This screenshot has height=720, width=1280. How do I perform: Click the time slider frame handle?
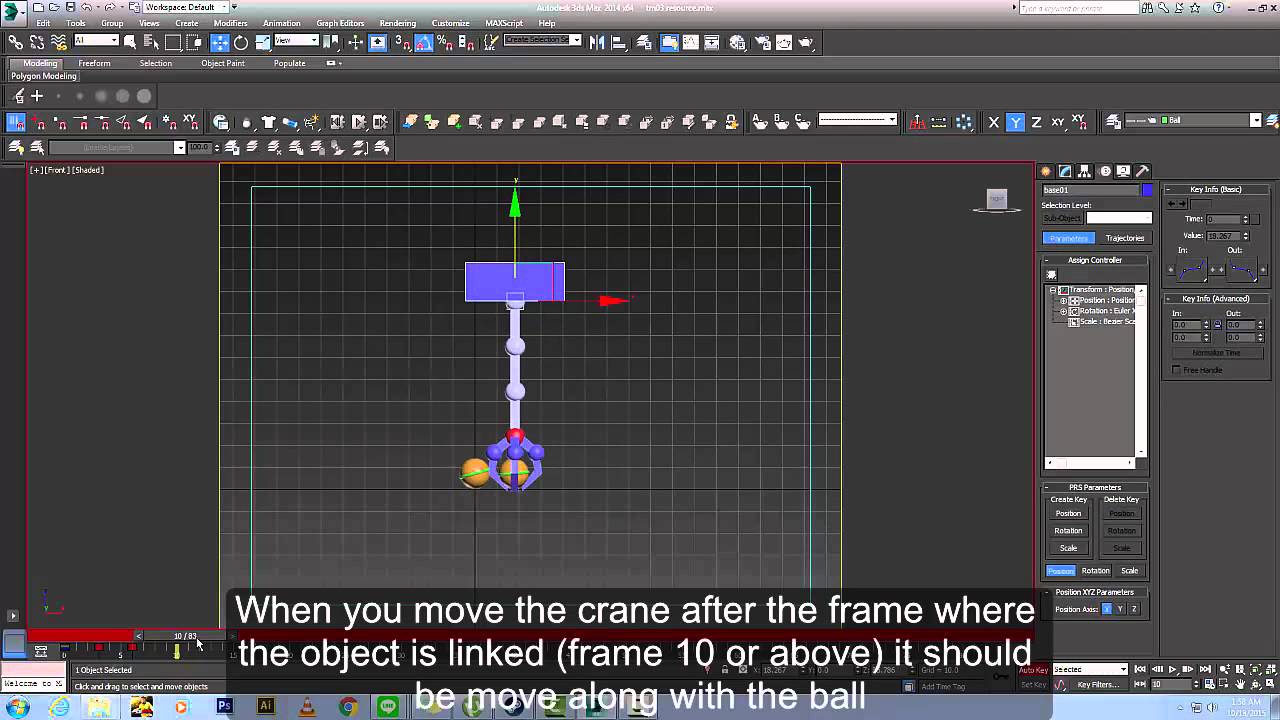185,636
